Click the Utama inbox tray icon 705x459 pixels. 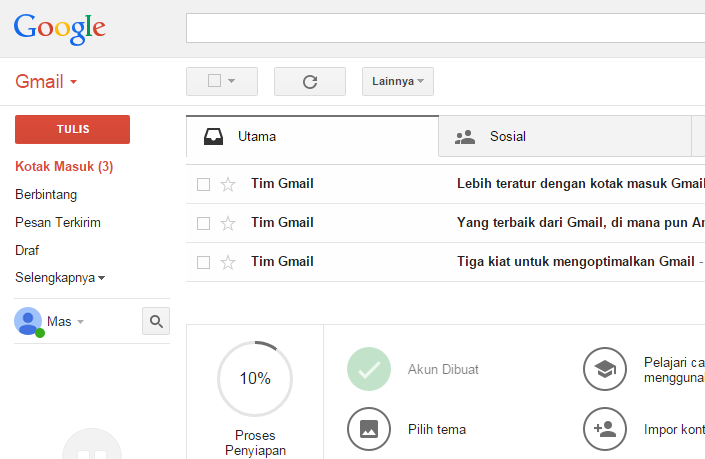point(213,137)
